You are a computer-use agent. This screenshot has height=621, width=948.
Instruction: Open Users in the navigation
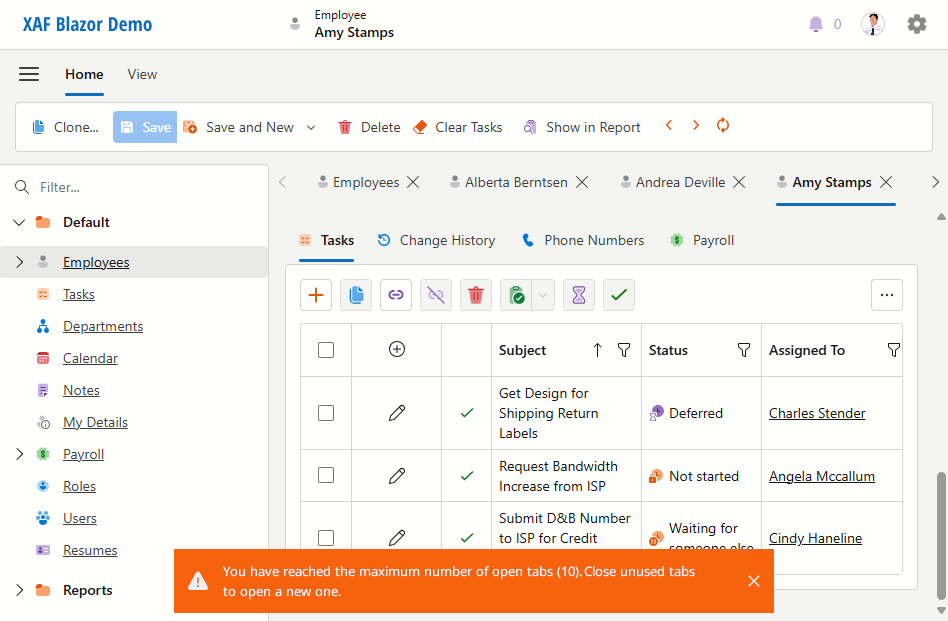(x=80, y=519)
